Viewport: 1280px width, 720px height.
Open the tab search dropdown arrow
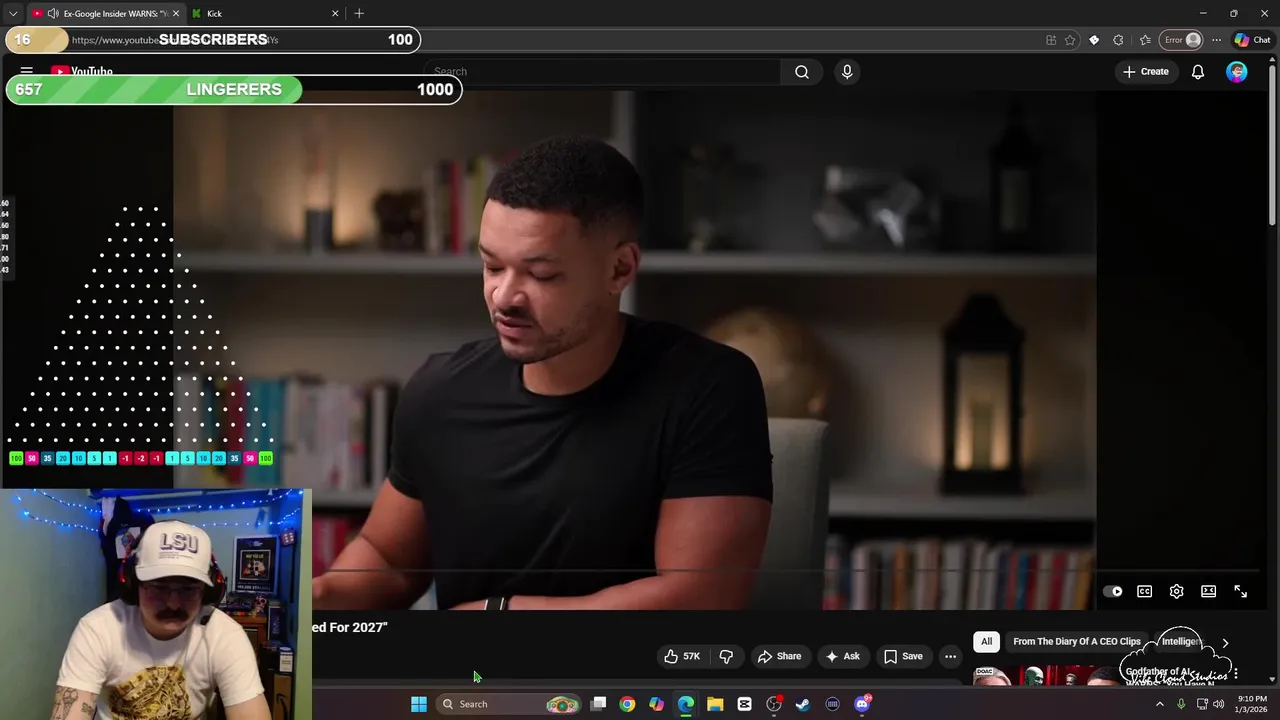[x=13, y=13]
